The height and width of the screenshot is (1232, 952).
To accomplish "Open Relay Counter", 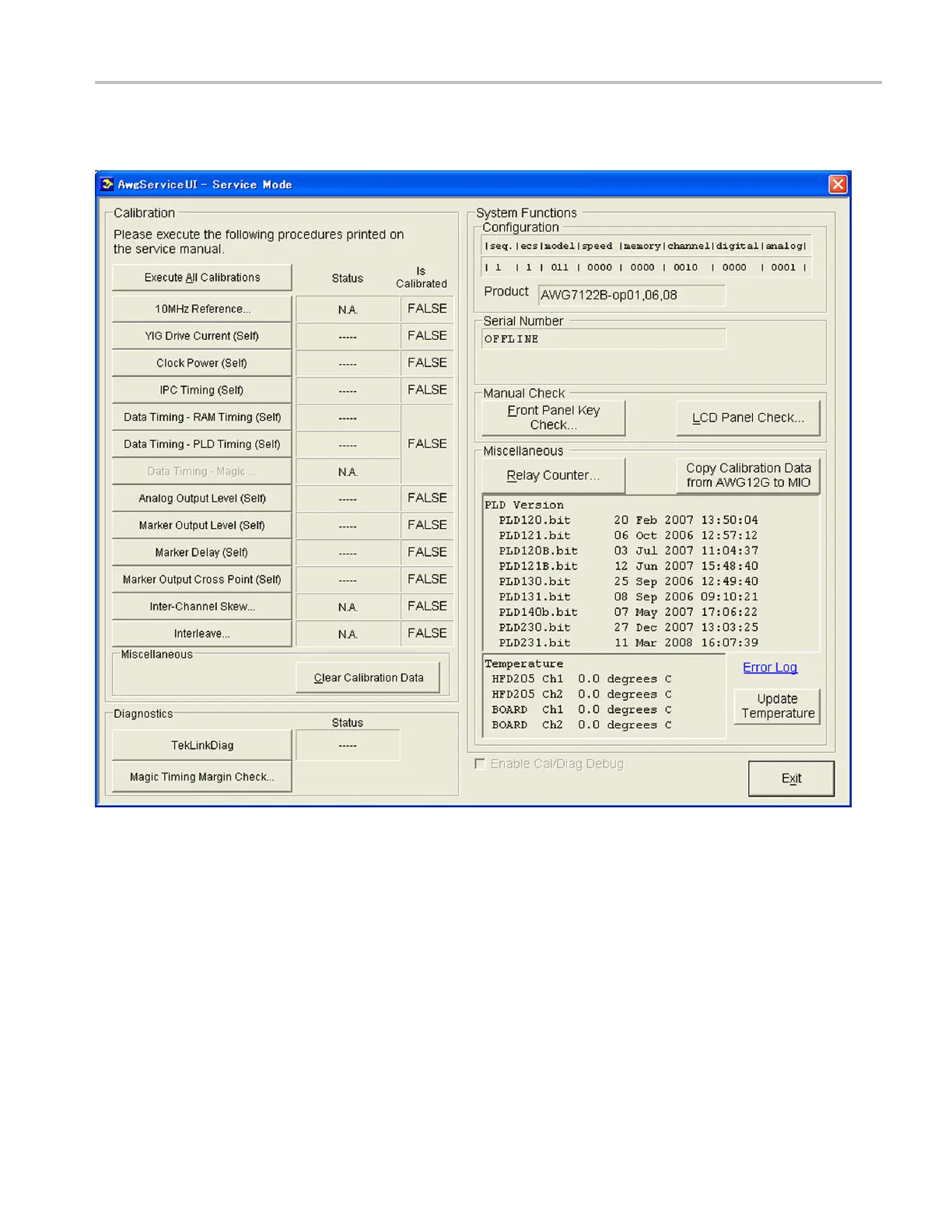I will point(554,475).
